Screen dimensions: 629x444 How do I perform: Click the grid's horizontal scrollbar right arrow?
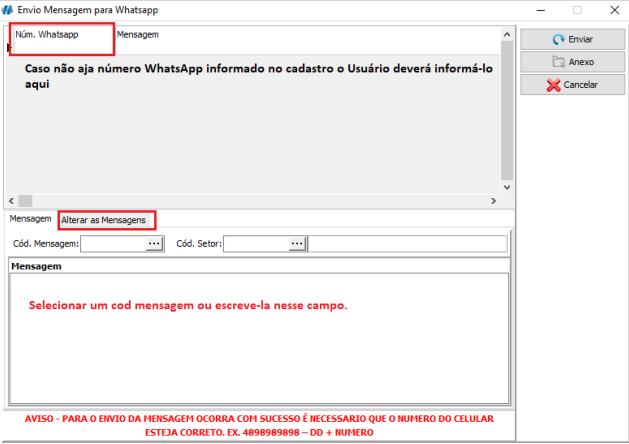[x=493, y=201]
